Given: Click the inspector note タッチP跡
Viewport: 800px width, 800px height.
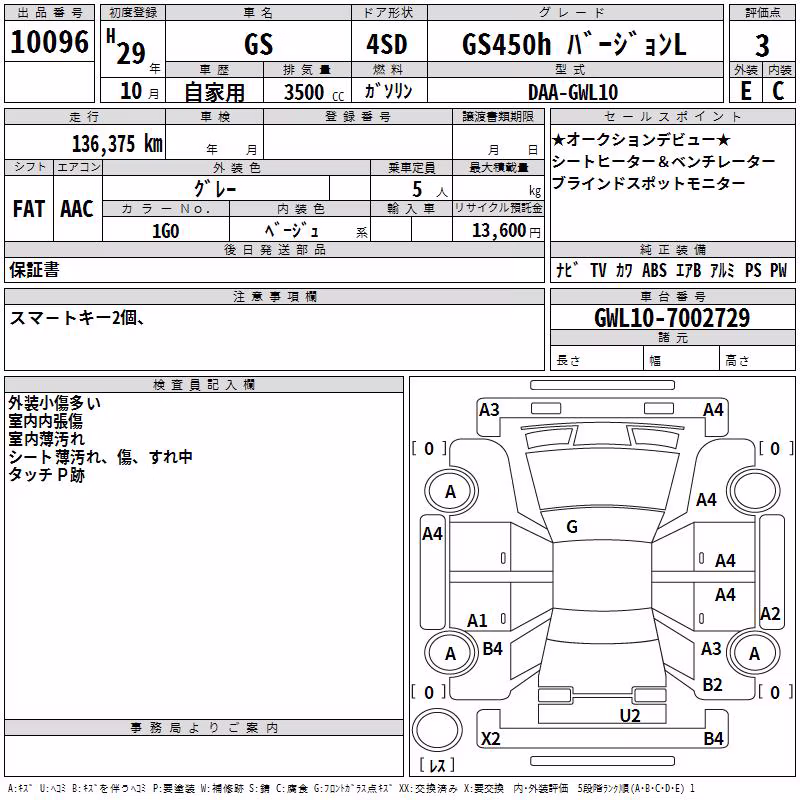Looking at the screenshot, I should (x=46, y=474).
